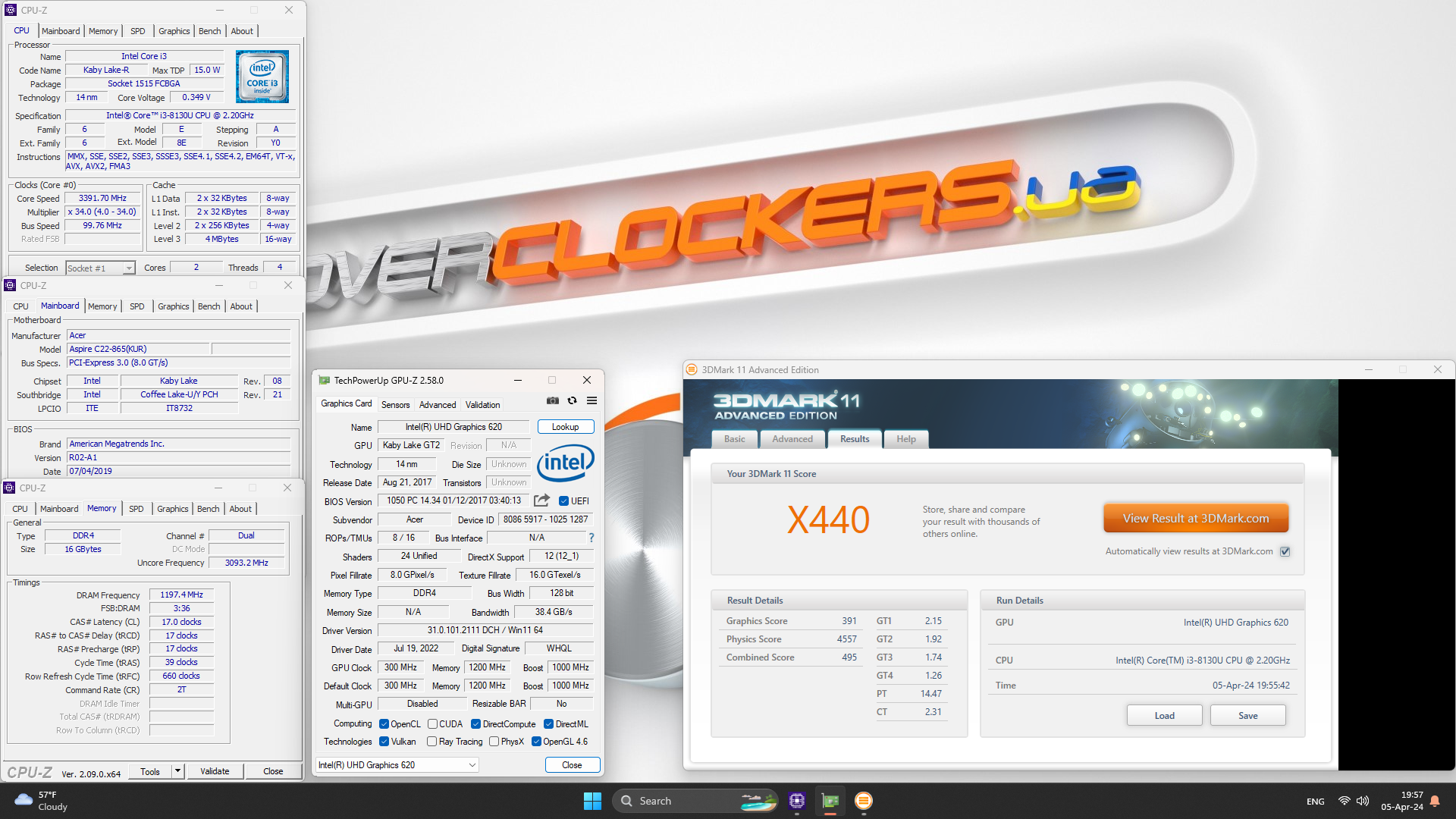Toggle the CUDA checkbox

[432, 724]
